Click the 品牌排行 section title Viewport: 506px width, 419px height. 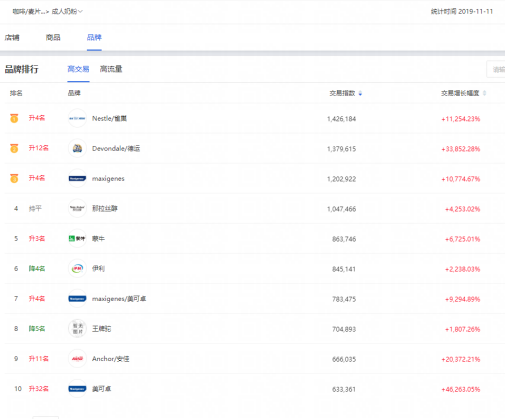pyautogui.click(x=21, y=69)
